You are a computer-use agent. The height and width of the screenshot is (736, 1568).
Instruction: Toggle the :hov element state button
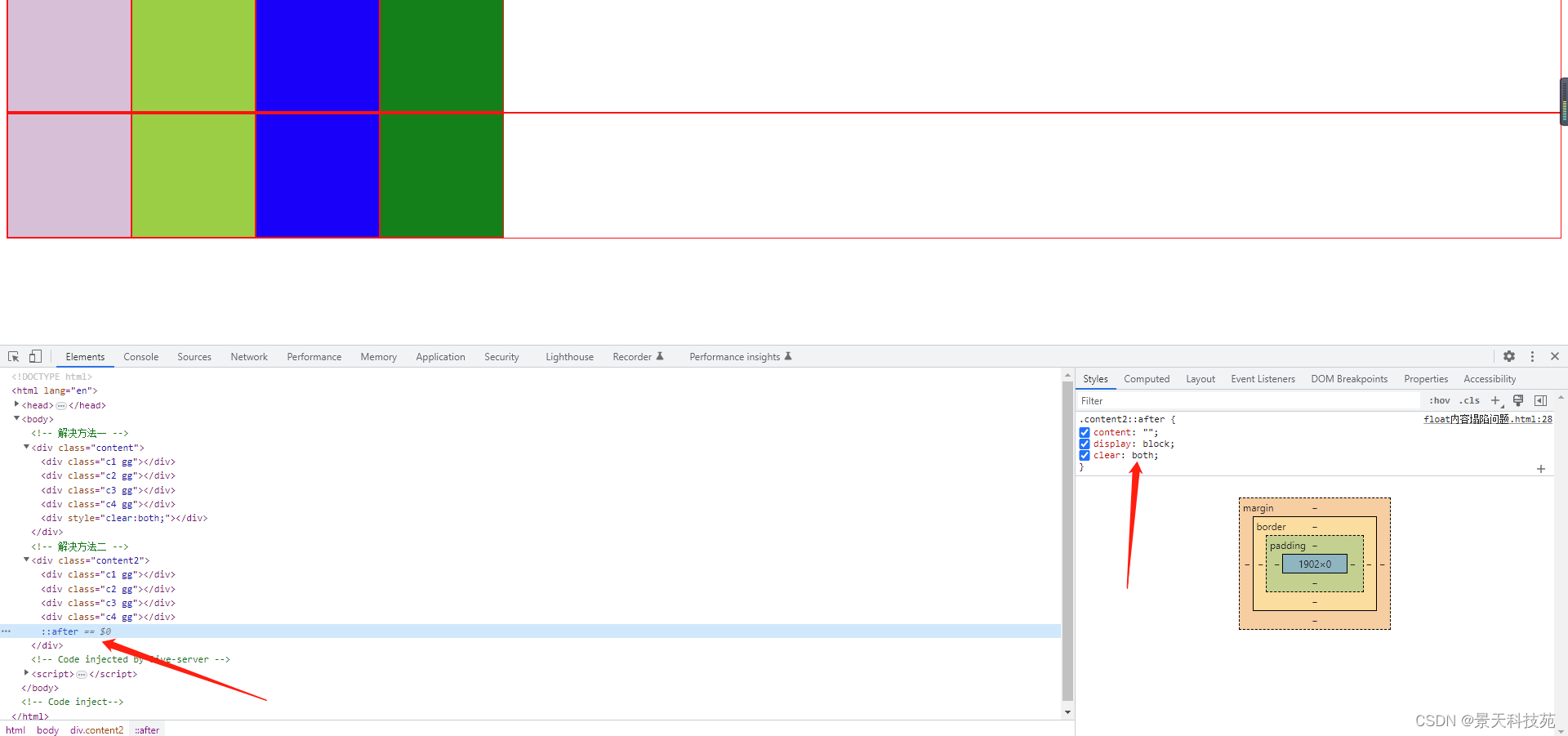point(1440,401)
